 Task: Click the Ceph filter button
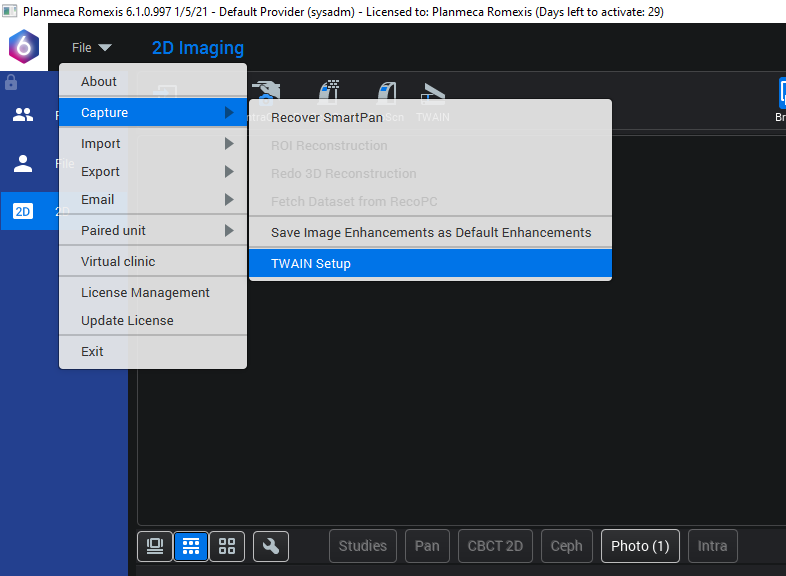[x=566, y=546]
